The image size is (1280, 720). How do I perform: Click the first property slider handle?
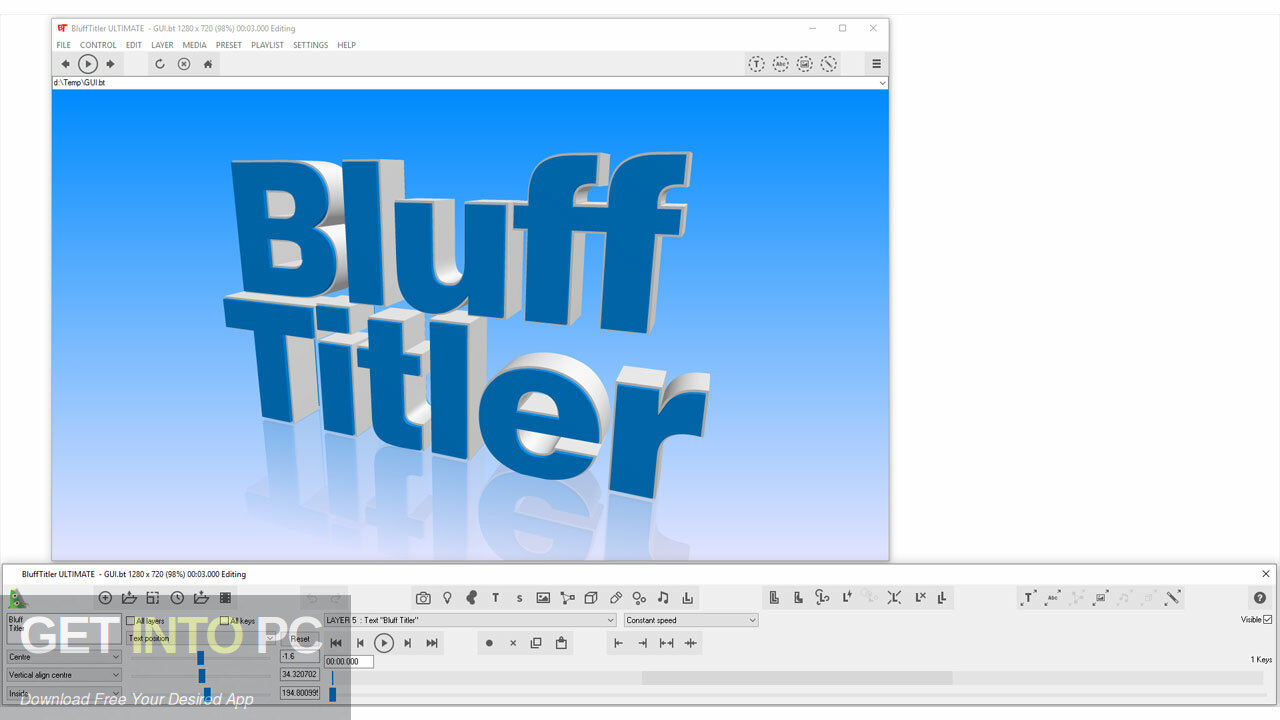tap(200, 657)
